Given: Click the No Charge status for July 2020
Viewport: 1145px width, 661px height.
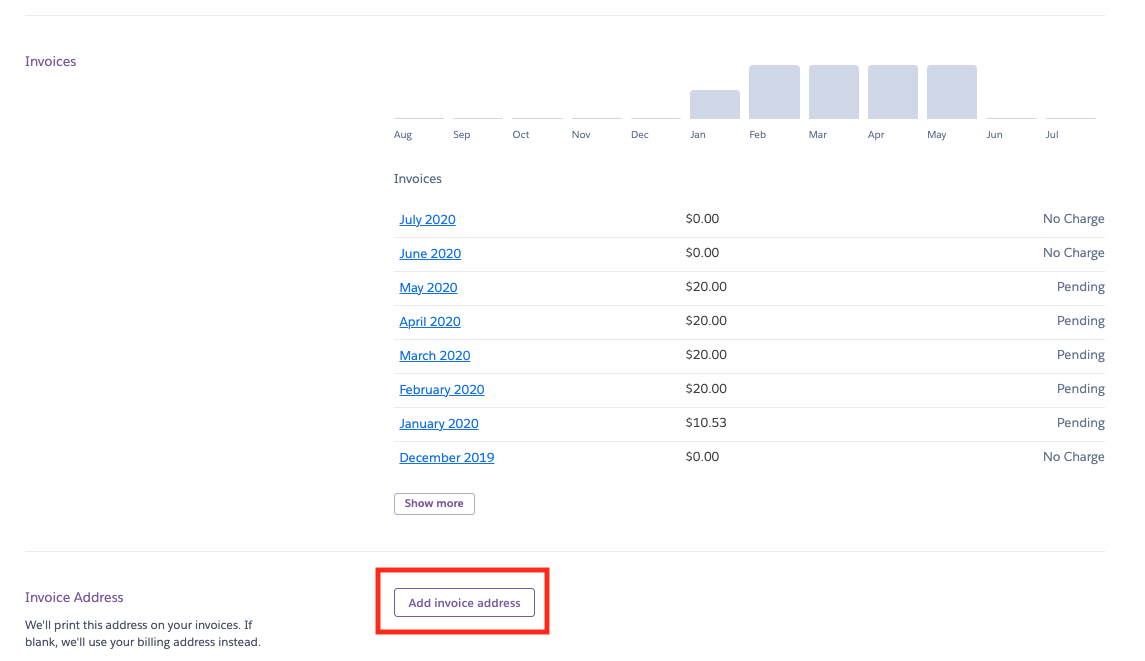Looking at the screenshot, I should (x=1073, y=219).
